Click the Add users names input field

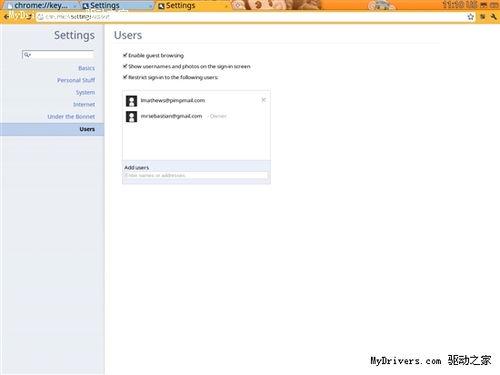coord(196,175)
